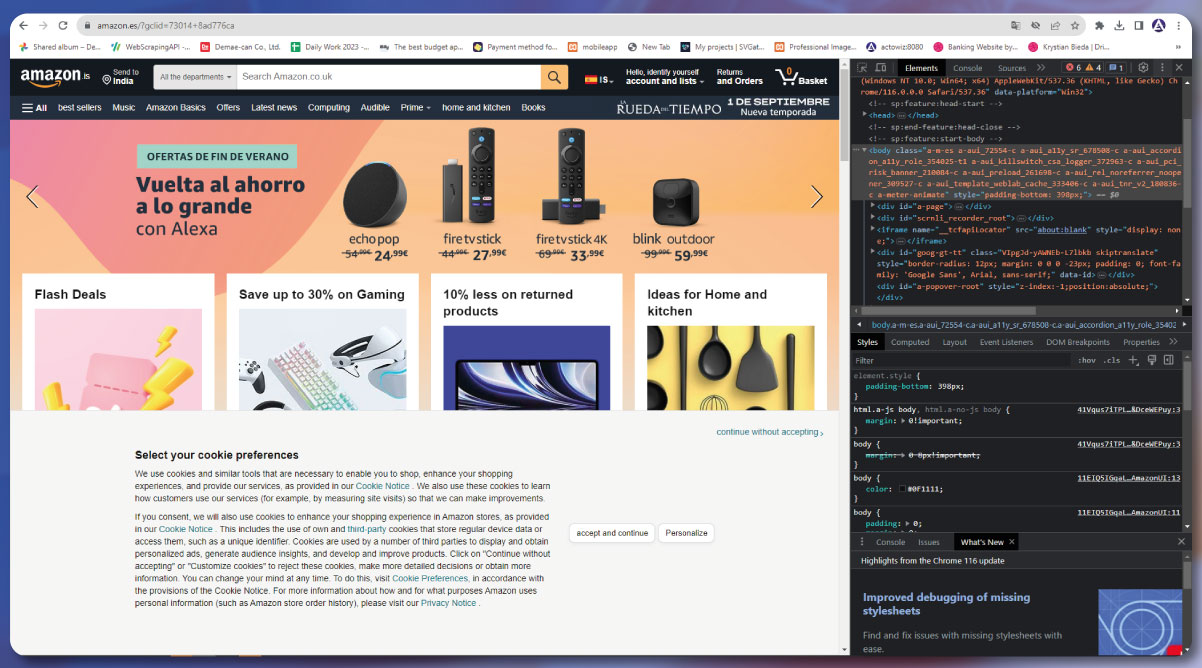The width and height of the screenshot is (1202, 668).
Task: Expand the div id a-page node
Action: [x=873, y=205]
